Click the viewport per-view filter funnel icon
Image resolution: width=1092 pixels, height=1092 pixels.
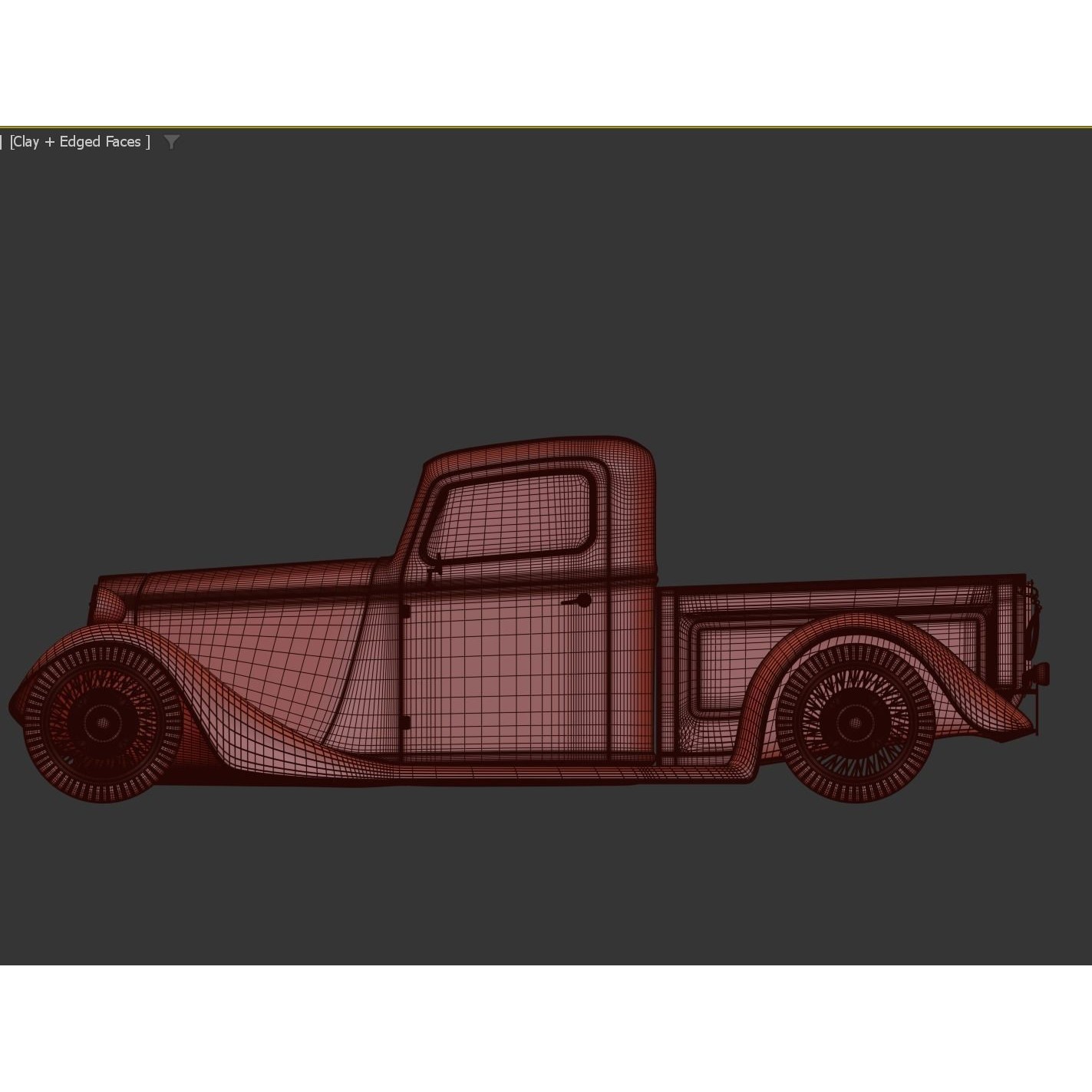pyautogui.click(x=172, y=141)
